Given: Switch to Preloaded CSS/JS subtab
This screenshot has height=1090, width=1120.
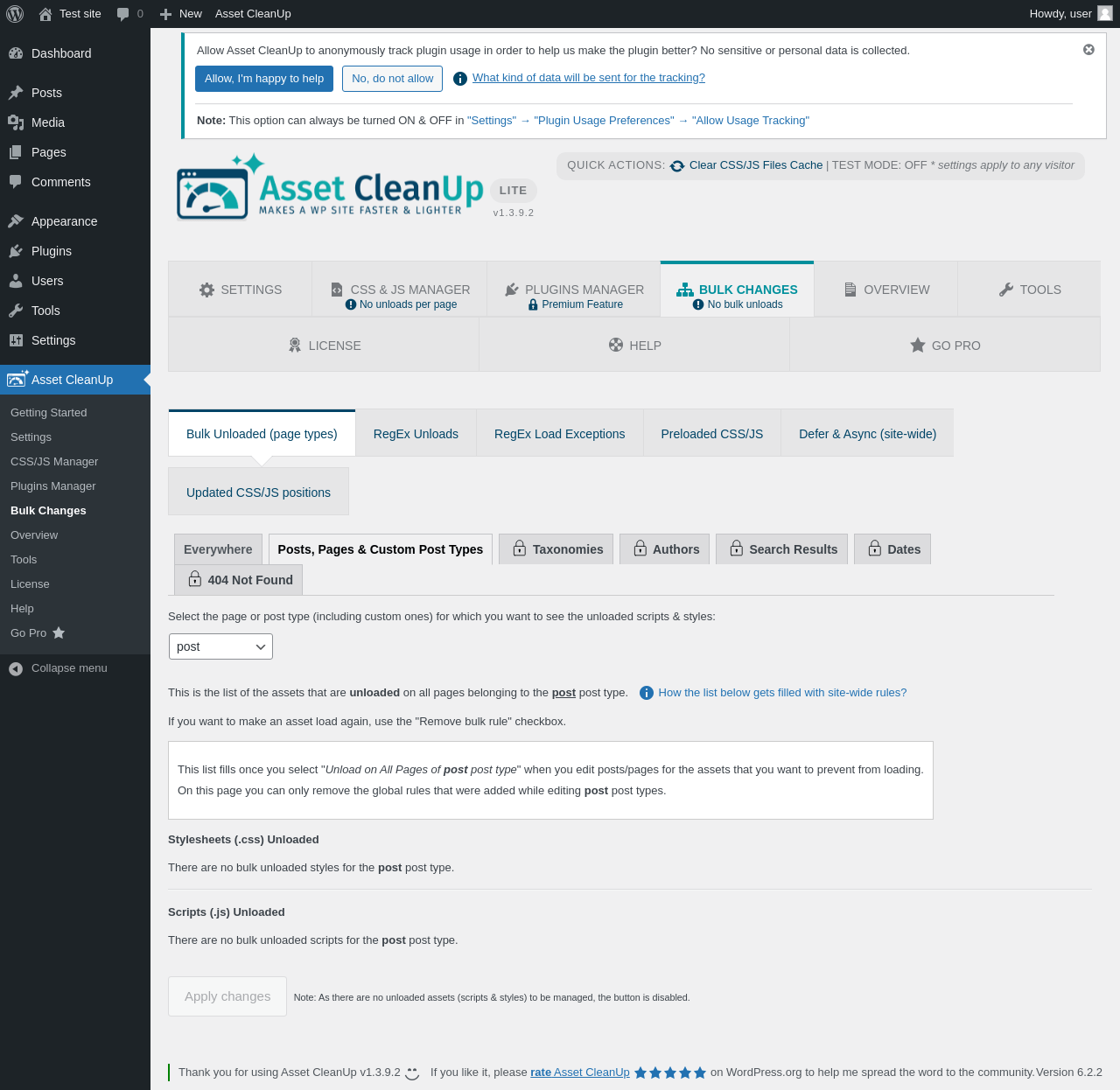Looking at the screenshot, I should [712, 434].
